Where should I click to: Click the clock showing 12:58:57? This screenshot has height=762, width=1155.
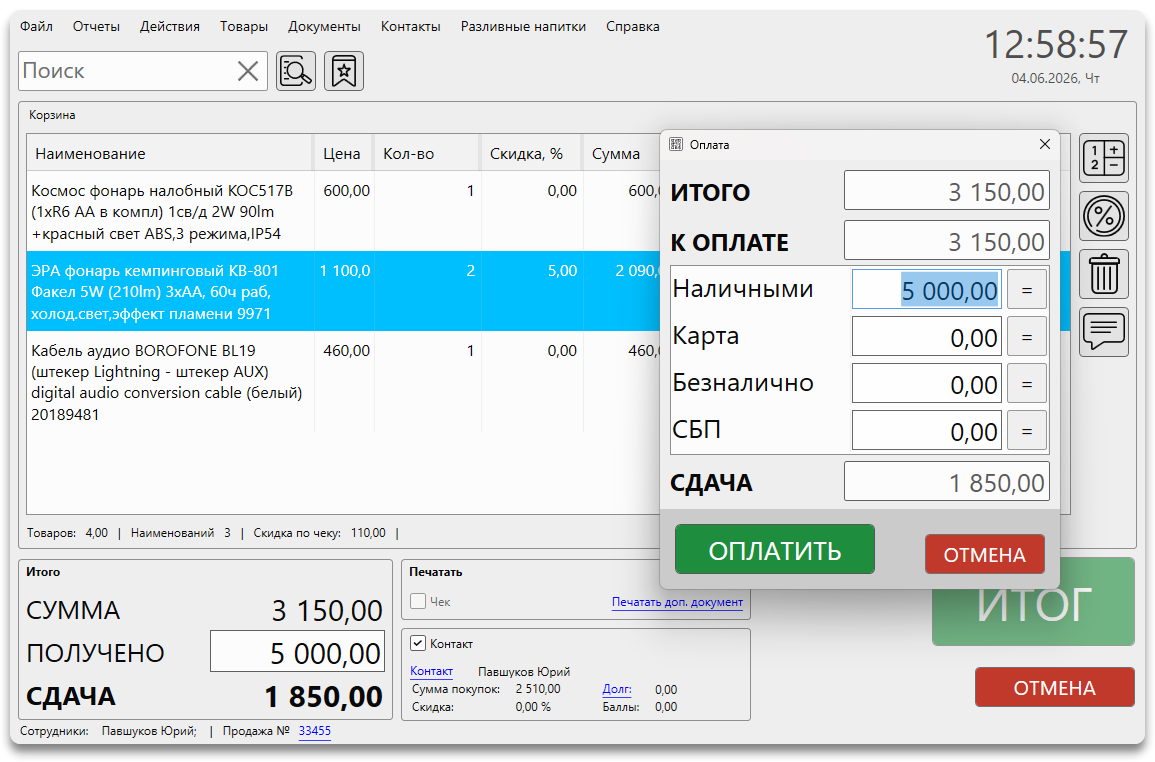(1056, 44)
